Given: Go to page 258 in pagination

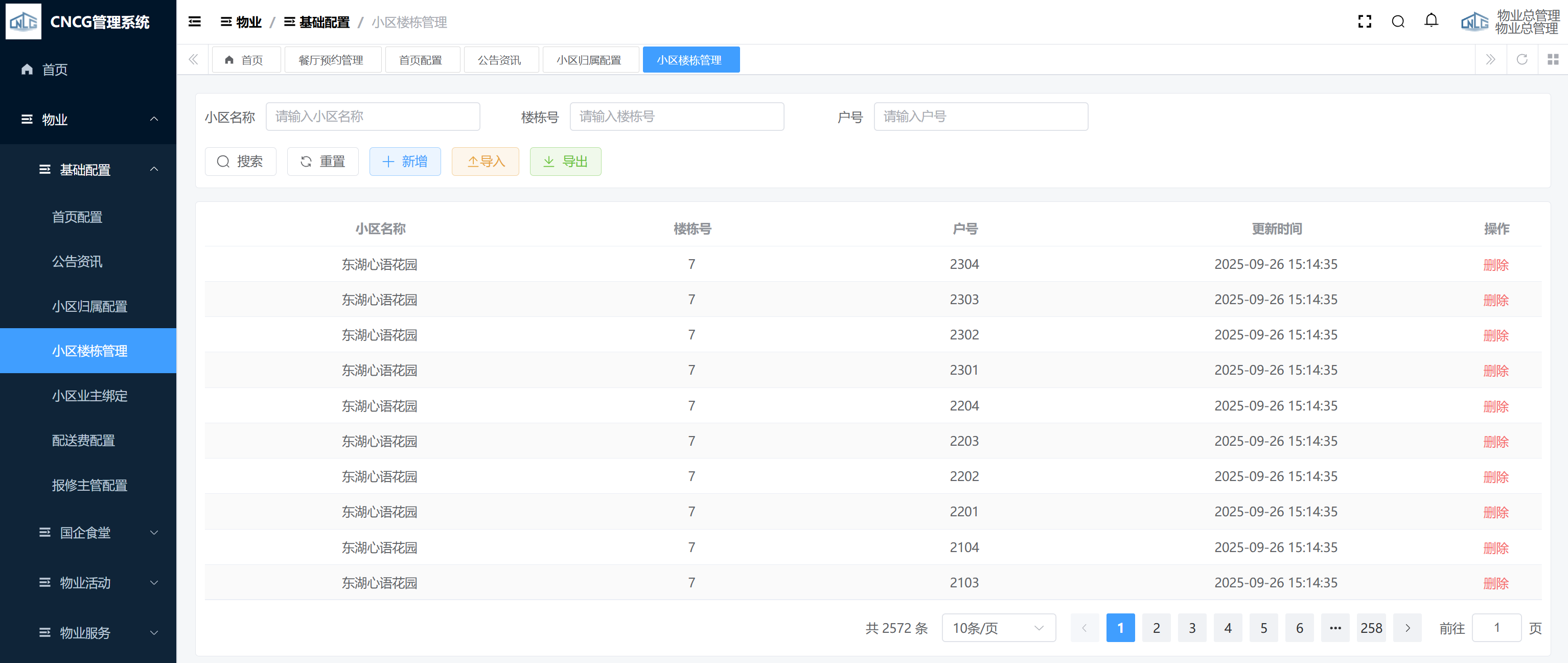Looking at the screenshot, I should click(1371, 628).
